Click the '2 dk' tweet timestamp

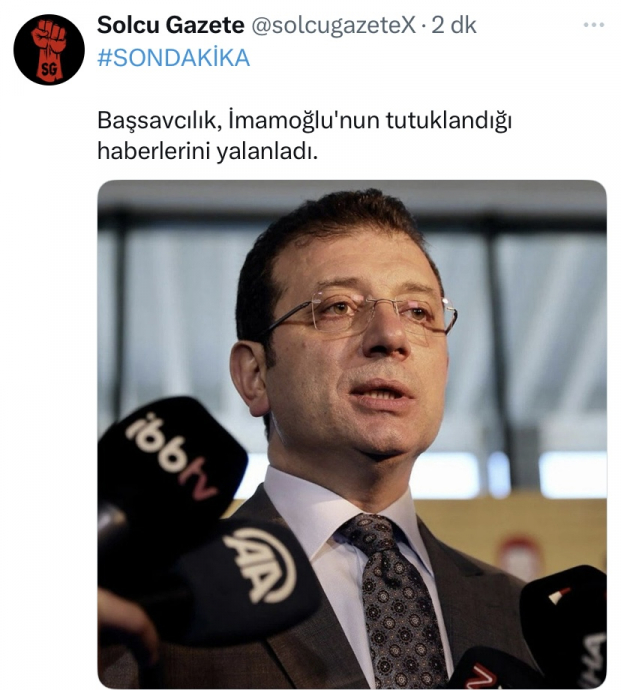[453, 25]
